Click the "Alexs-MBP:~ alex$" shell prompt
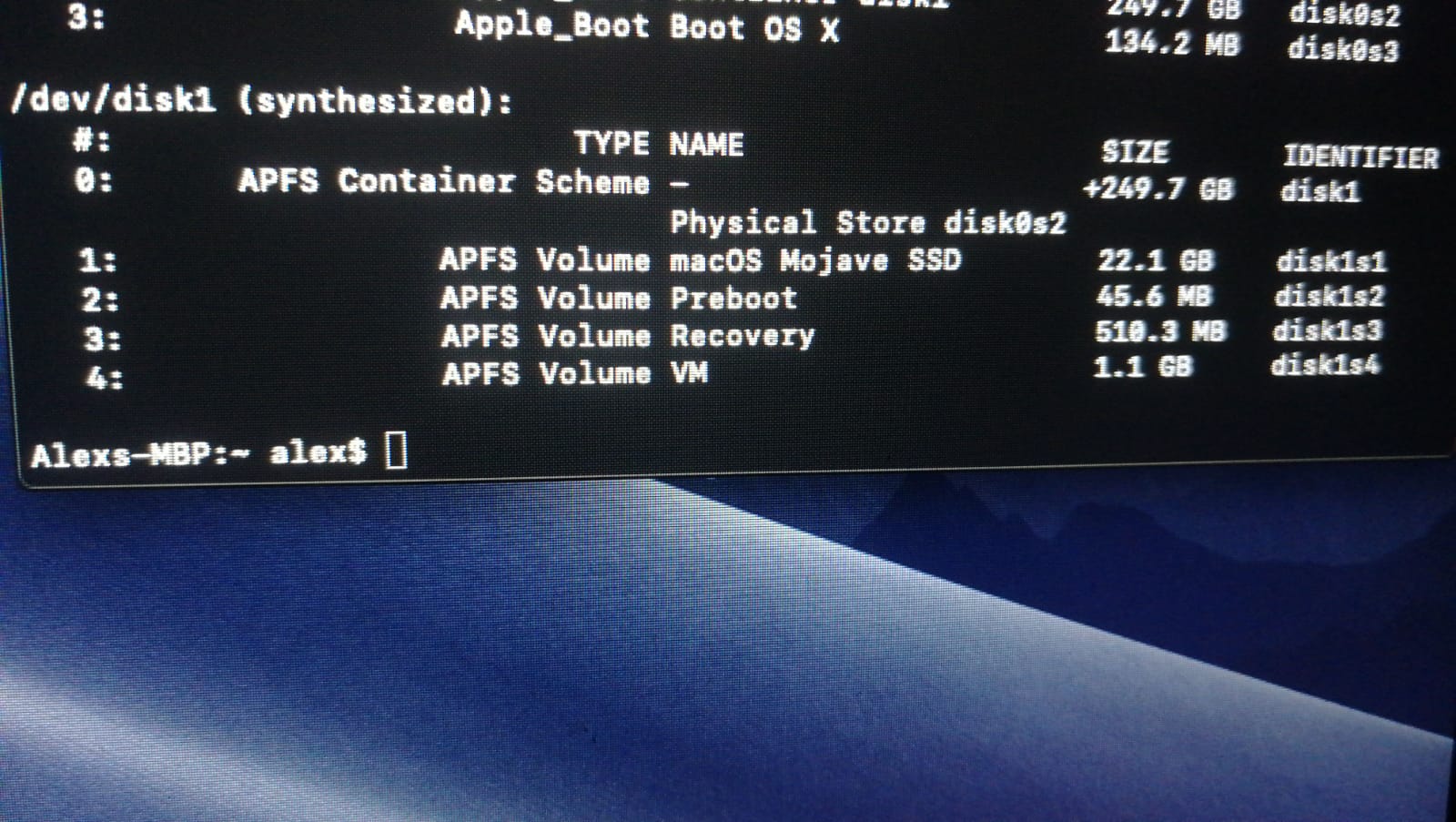1456x822 pixels. [x=198, y=453]
